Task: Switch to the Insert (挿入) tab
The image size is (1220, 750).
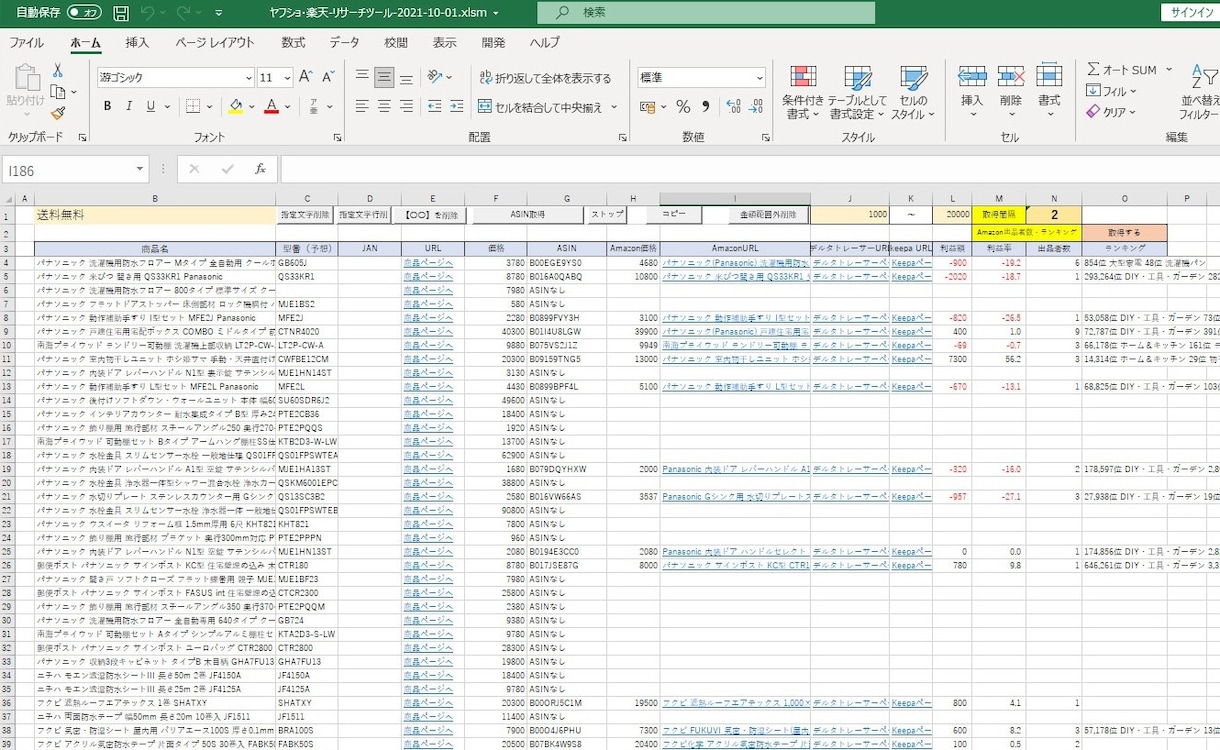Action: pyautogui.click(x=138, y=43)
